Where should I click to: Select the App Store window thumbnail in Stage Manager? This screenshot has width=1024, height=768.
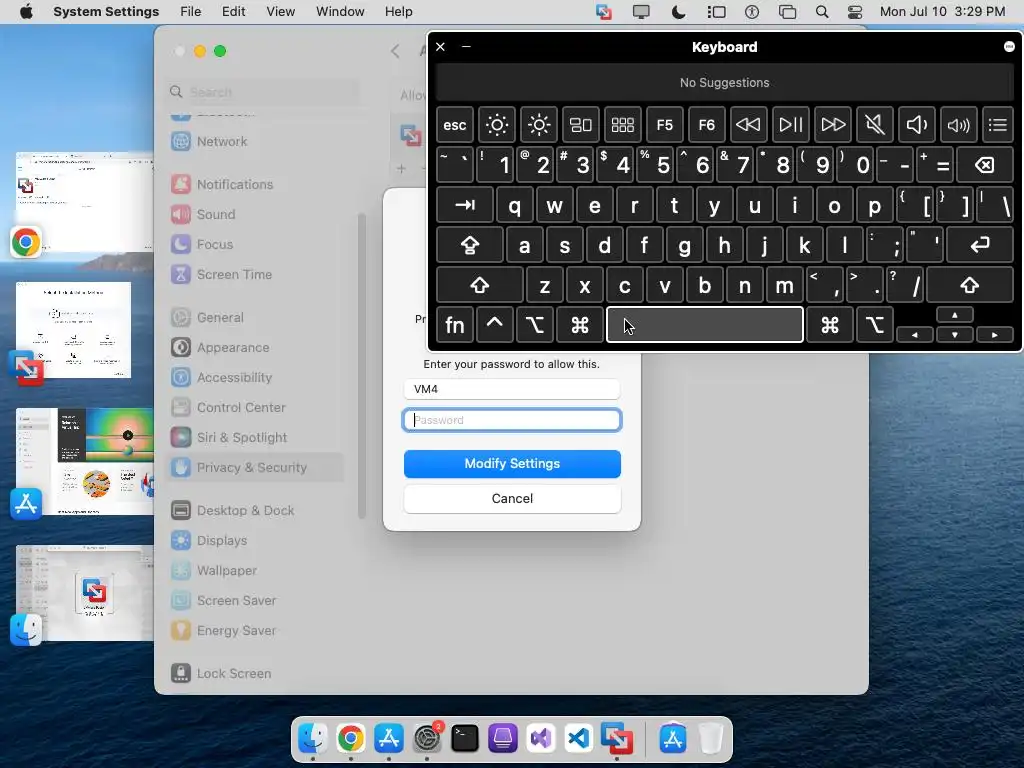(84, 462)
